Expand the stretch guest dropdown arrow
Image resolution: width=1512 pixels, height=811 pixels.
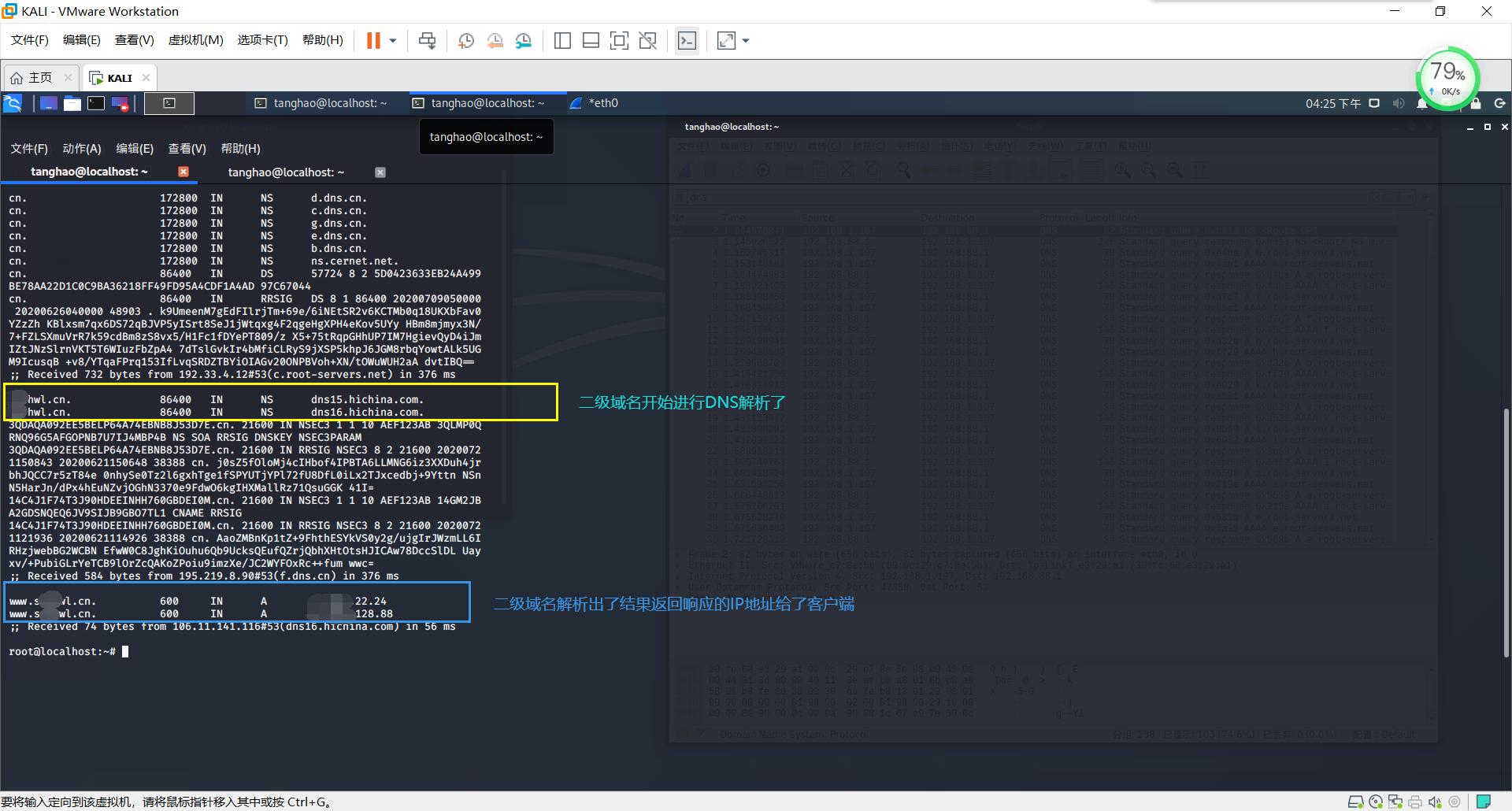pyautogui.click(x=746, y=41)
